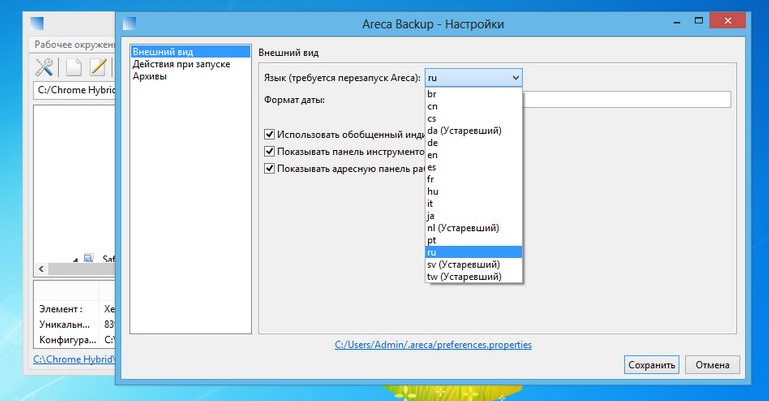Click the 'Отмена' button
Image resolution: width=769 pixels, height=401 pixels.
pyautogui.click(x=712, y=365)
